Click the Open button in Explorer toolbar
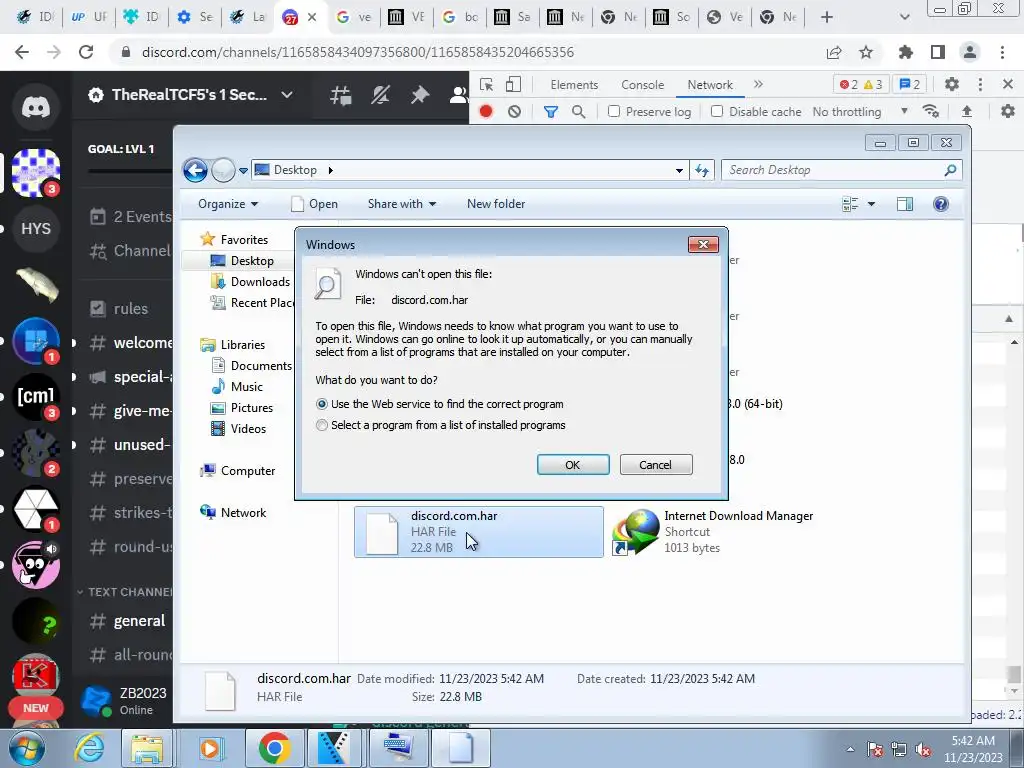This screenshot has width=1024, height=768. (314, 204)
